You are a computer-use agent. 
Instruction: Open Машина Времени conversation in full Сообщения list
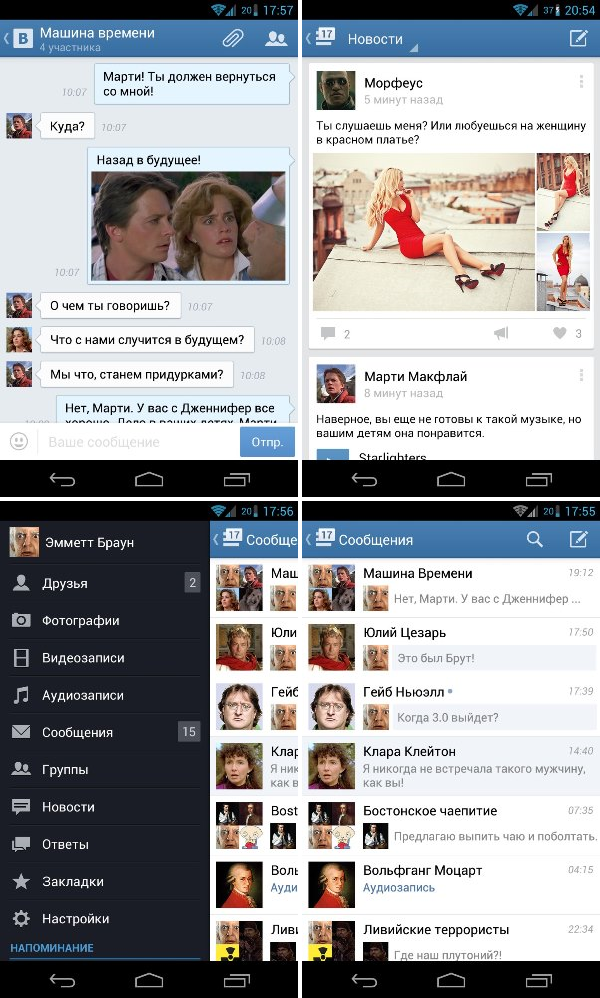(451, 588)
